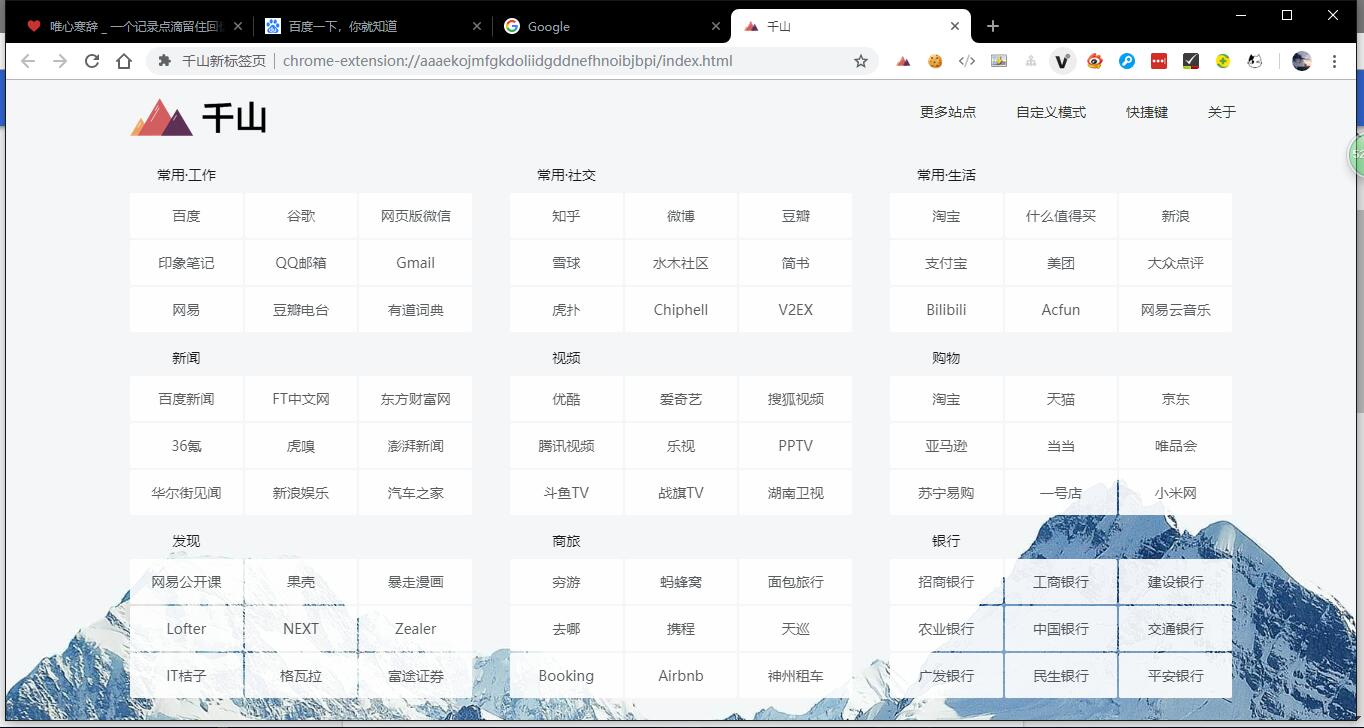Open the cookie extension icon
Image resolution: width=1364 pixels, height=728 pixels.
click(x=935, y=61)
